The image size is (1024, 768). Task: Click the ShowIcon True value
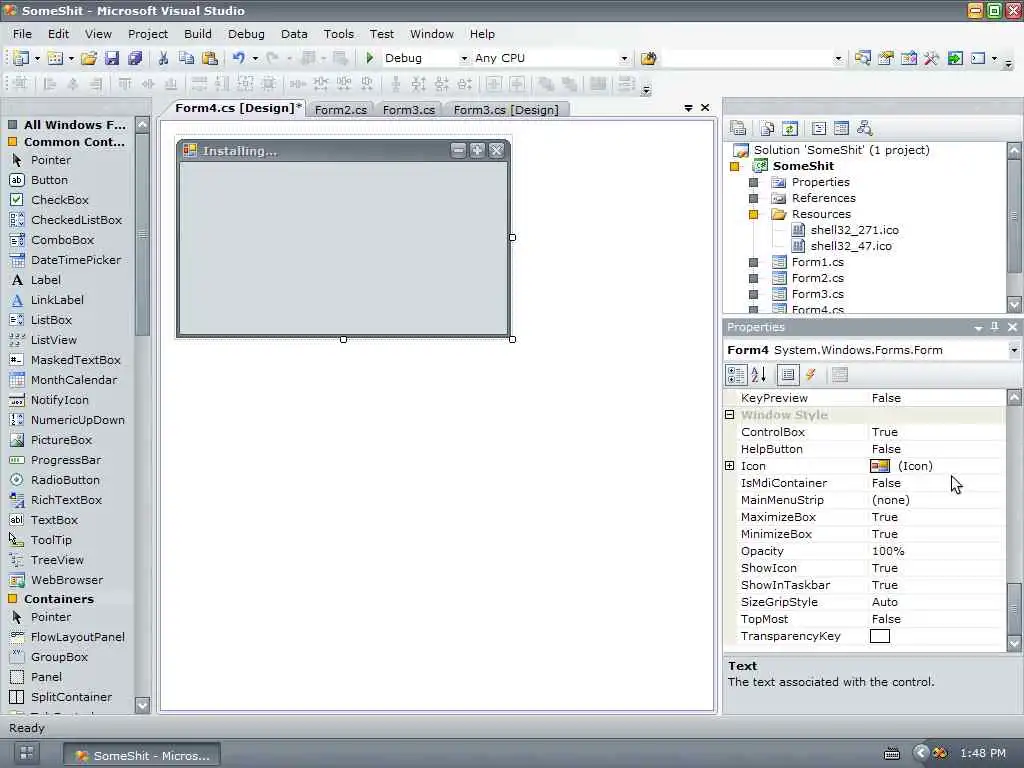885,568
